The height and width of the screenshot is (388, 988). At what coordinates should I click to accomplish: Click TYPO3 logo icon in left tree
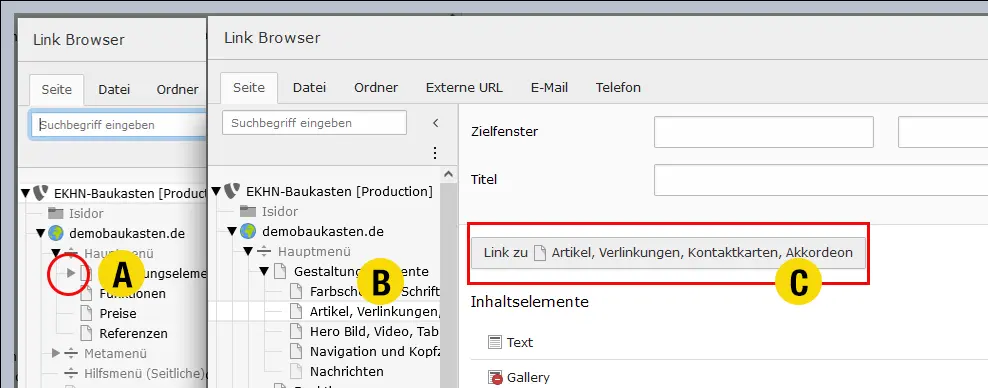(x=41, y=193)
